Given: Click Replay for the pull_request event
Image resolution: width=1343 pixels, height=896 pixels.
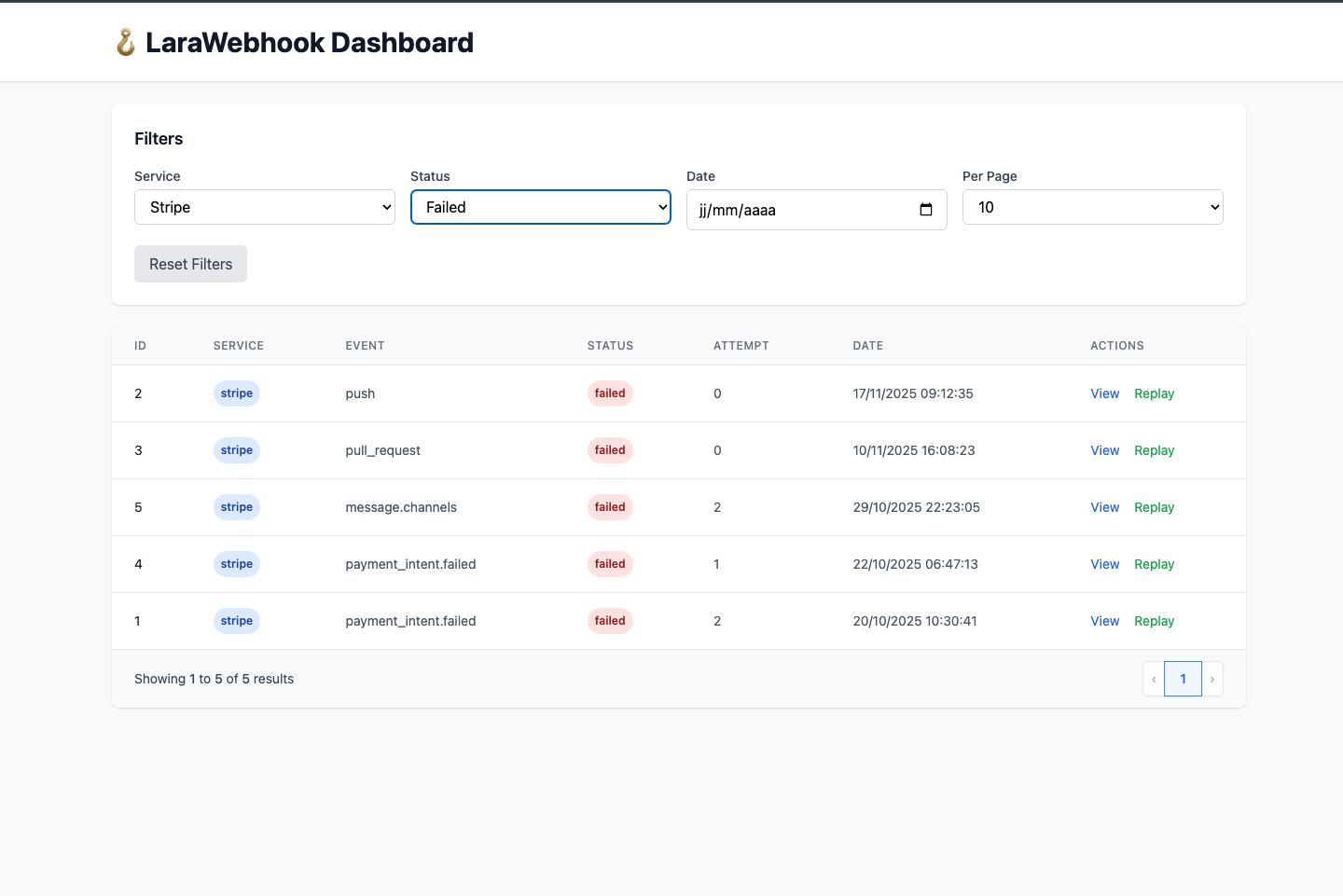Looking at the screenshot, I should tap(1154, 449).
